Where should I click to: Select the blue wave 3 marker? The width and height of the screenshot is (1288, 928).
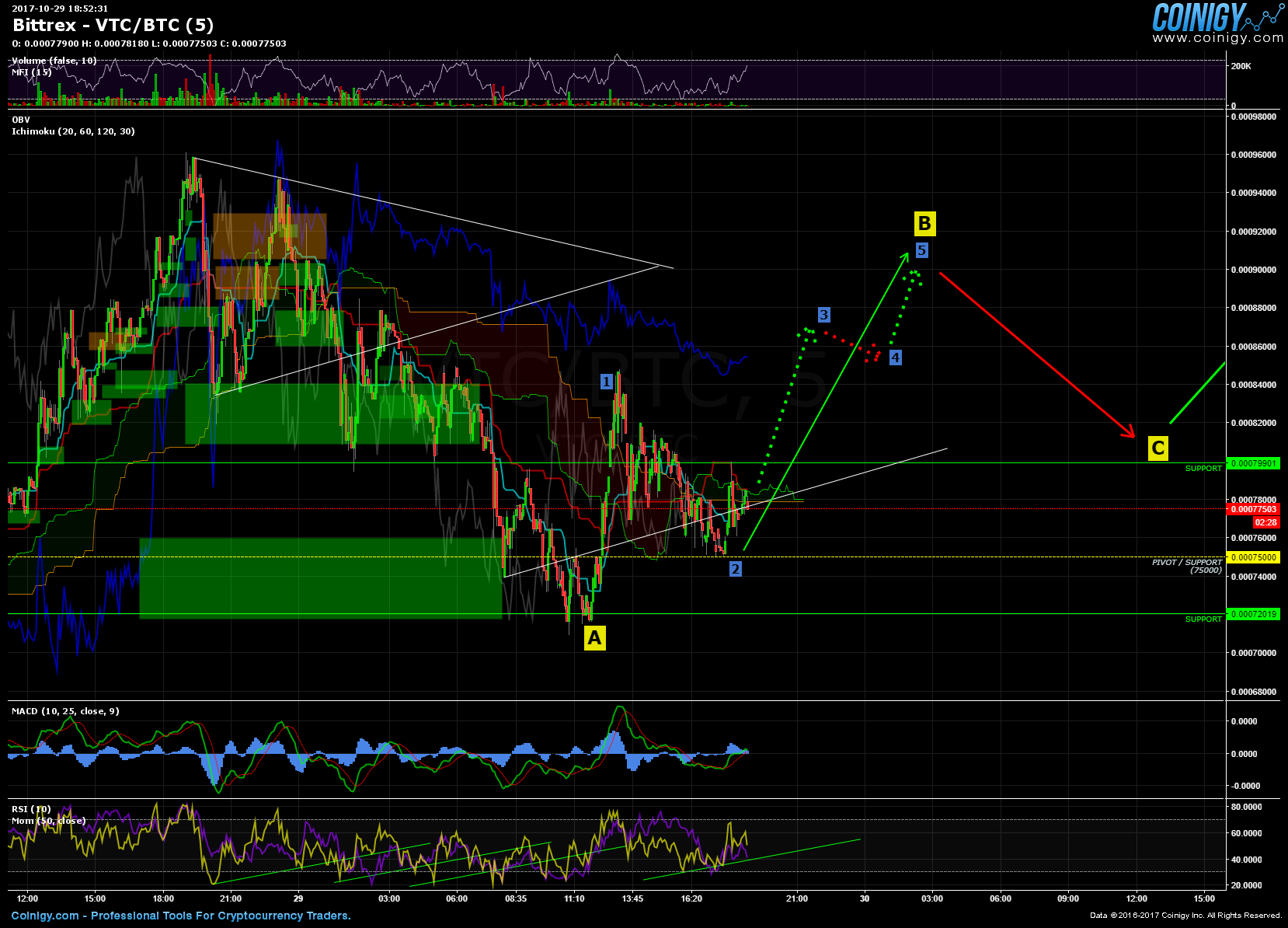[x=823, y=315]
